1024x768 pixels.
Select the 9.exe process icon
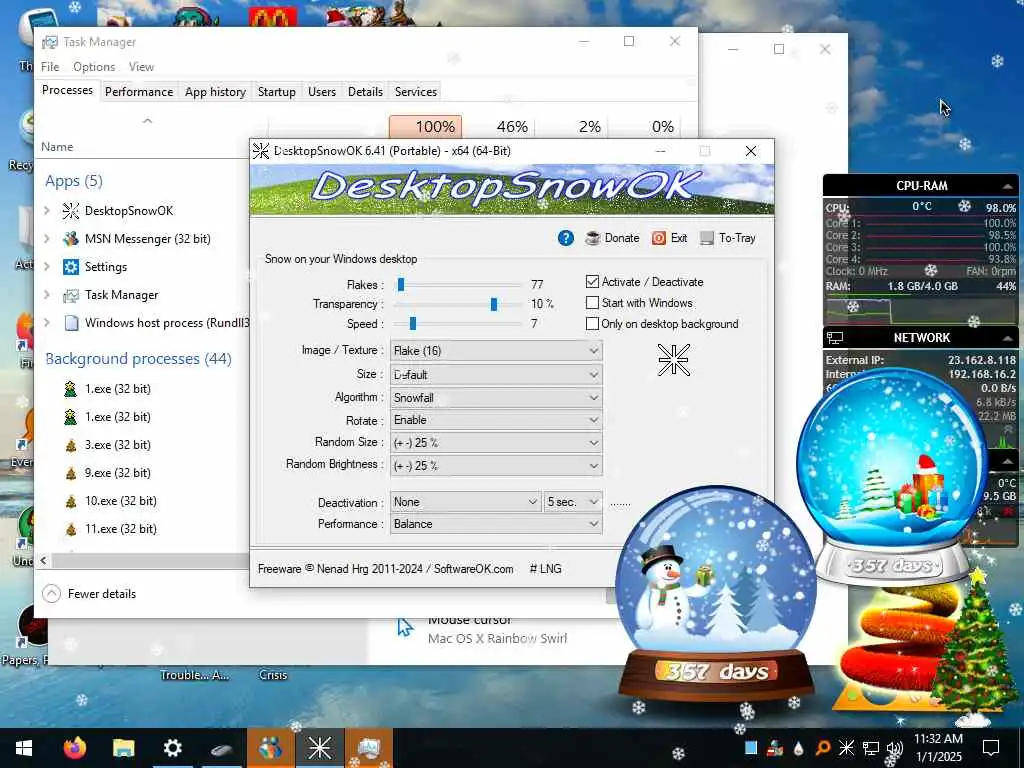point(71,473)
